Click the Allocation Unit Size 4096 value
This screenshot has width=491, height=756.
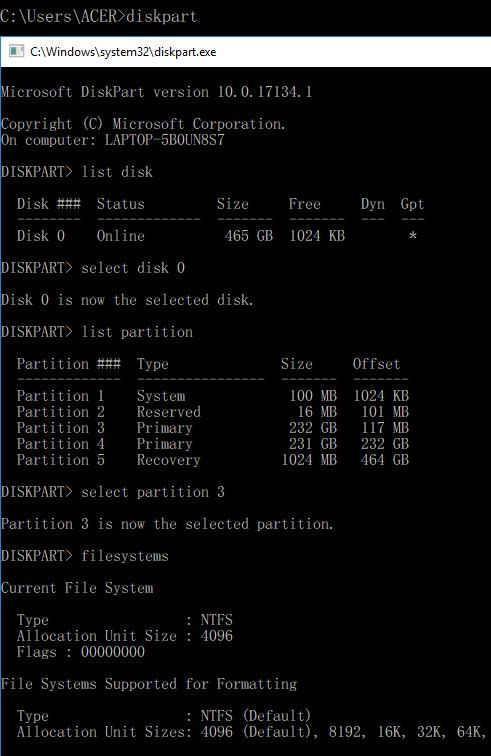pyautogui.click(x=217, y=636)
